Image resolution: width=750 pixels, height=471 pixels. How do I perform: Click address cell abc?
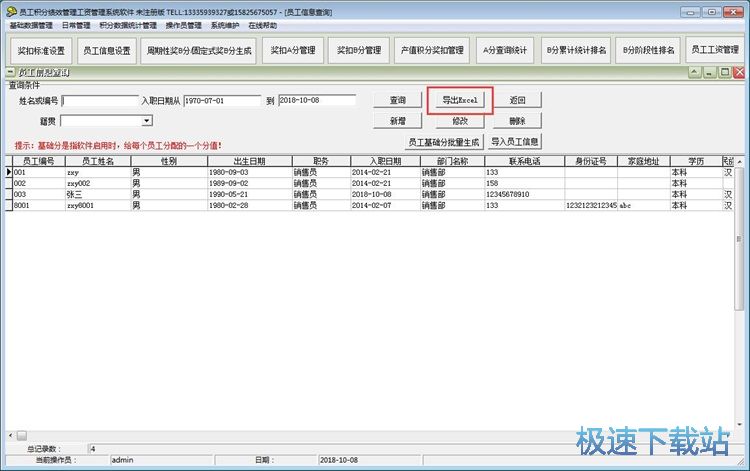[x=643, y=205]
